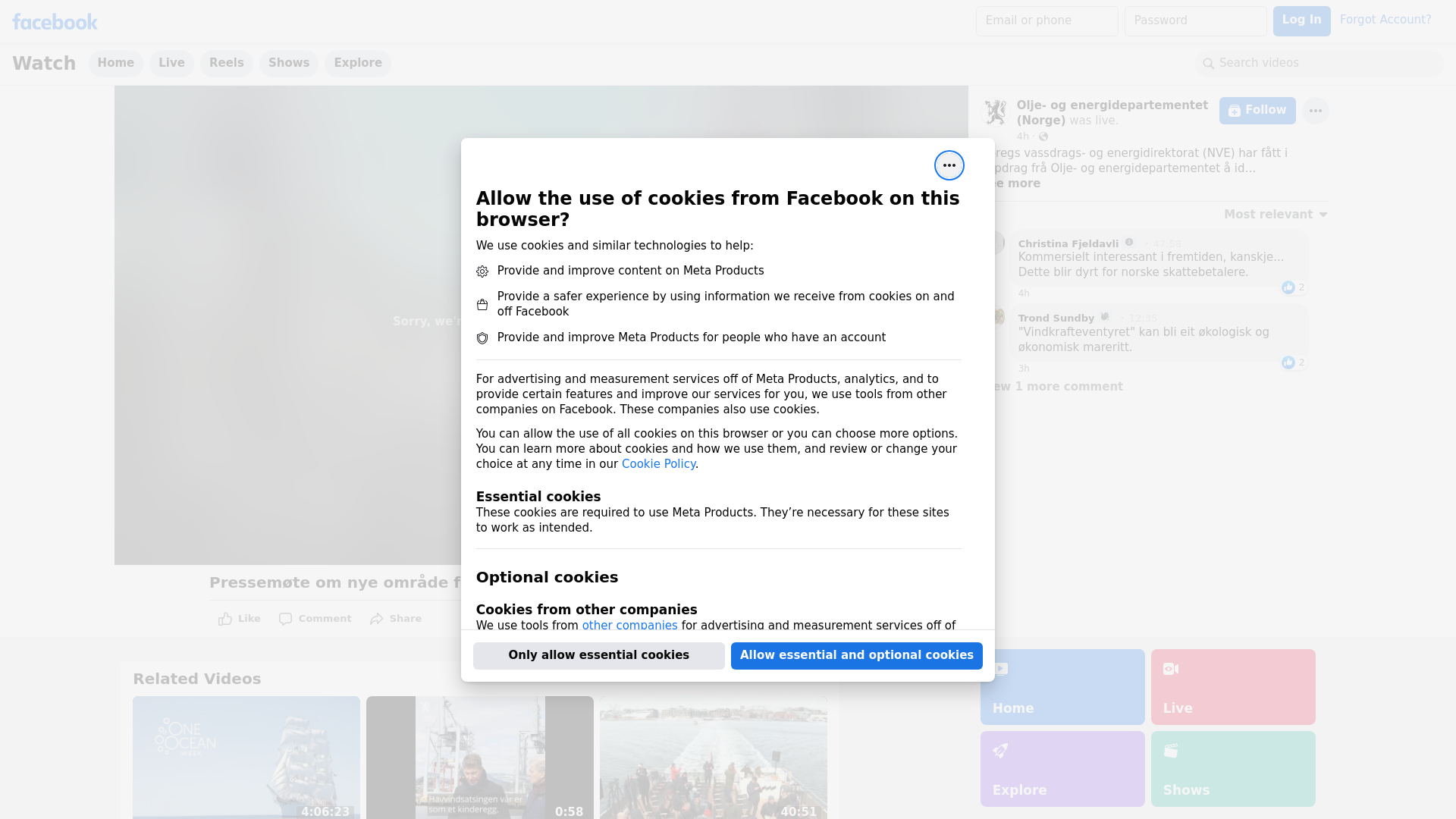Click the Optional cookies heading
The height and width of the screenshot is (819, 1456).
[x=547, y=578]
